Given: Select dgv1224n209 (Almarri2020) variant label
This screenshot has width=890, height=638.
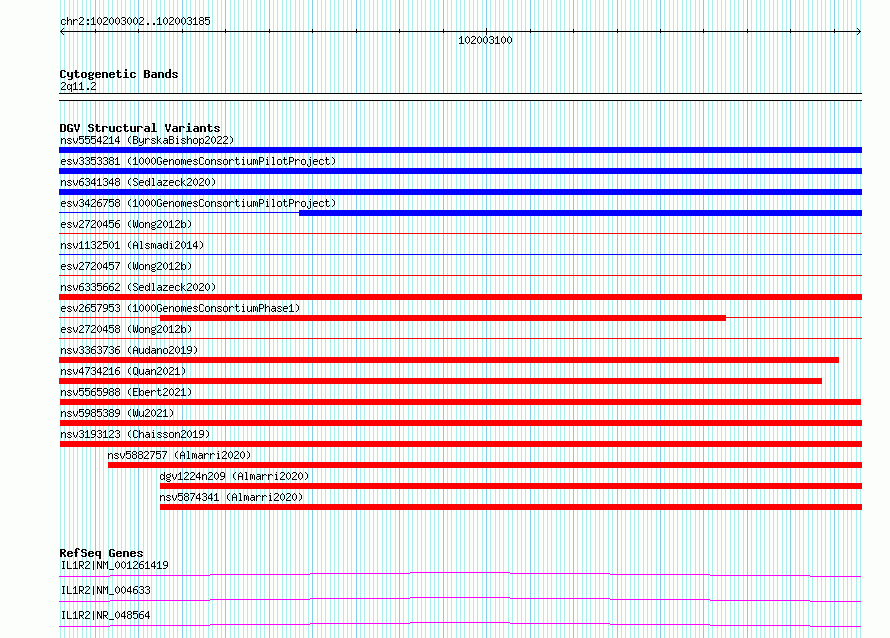Looking at the screenshot, I should 234,476.
